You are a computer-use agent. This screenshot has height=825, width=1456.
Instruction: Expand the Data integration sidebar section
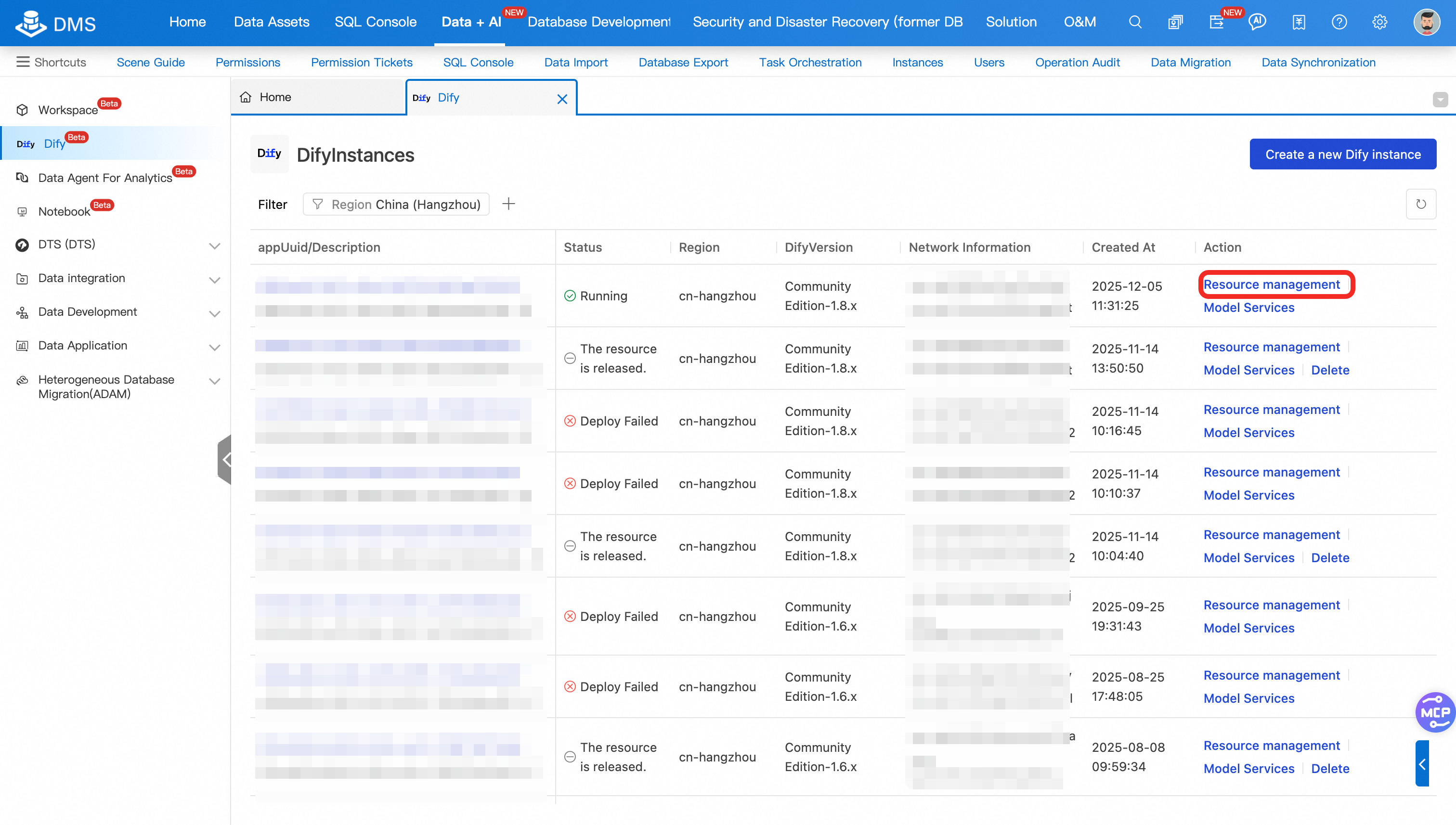click(x=214, y=279)
